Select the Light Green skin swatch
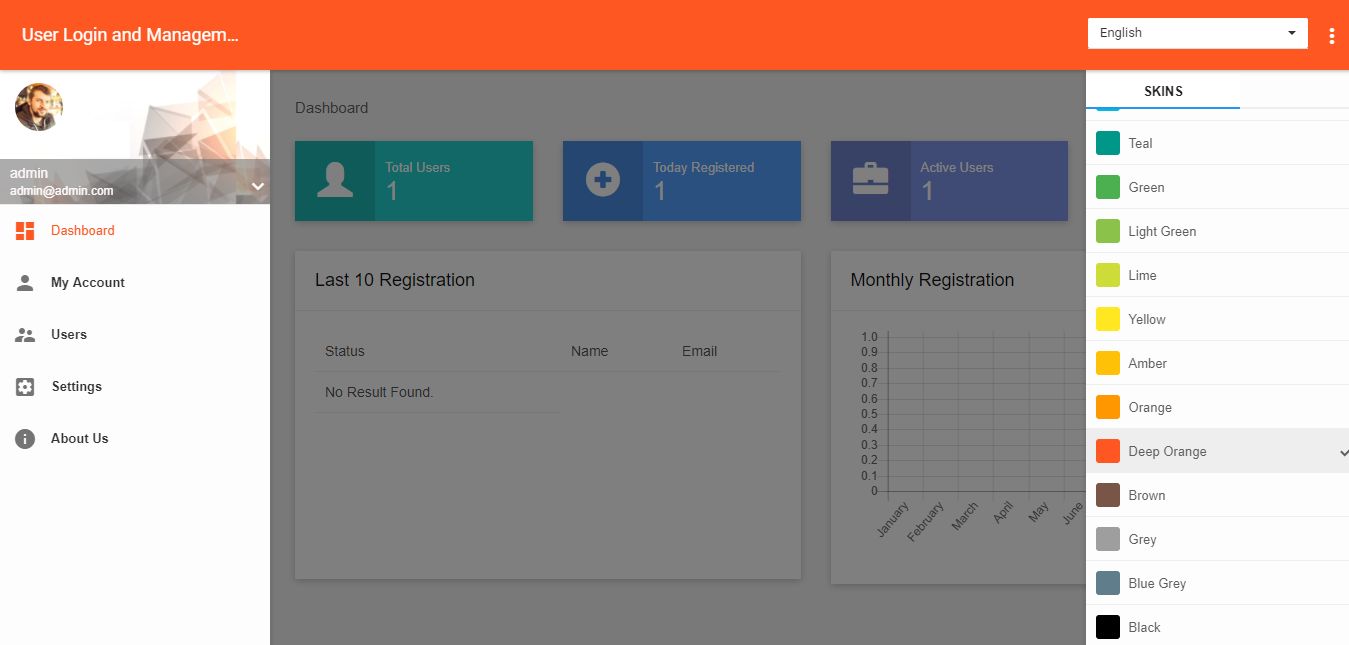 (x=1108, y=231)
